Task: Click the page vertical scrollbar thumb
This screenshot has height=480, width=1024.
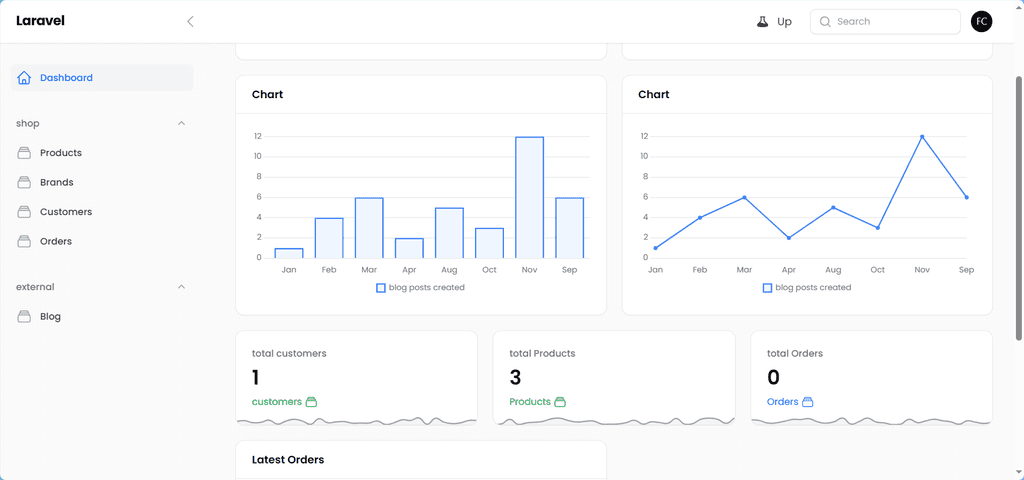Action: click(x=1019, y=208)
